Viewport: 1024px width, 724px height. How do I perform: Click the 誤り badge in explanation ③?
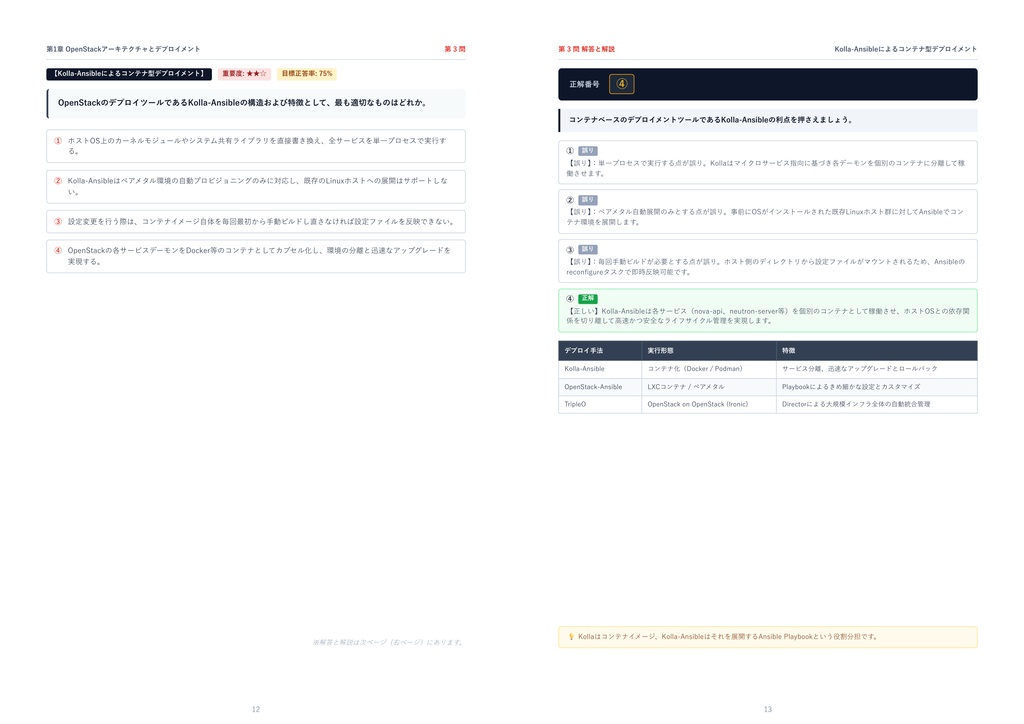tap(588, 249)
